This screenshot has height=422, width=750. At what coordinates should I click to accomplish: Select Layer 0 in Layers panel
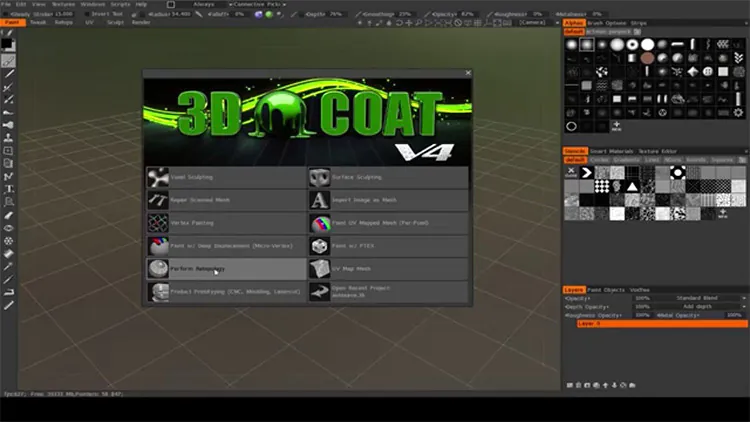click(662, 324)
